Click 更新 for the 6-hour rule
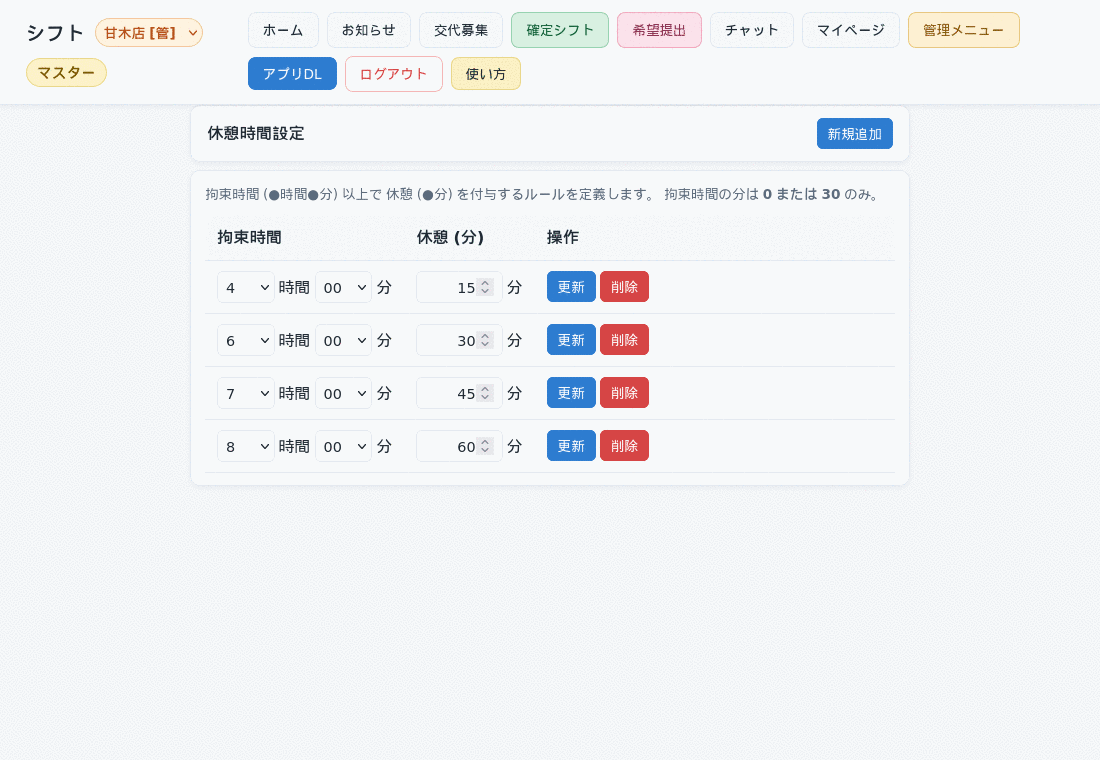1100x760 pixels. 571,340
